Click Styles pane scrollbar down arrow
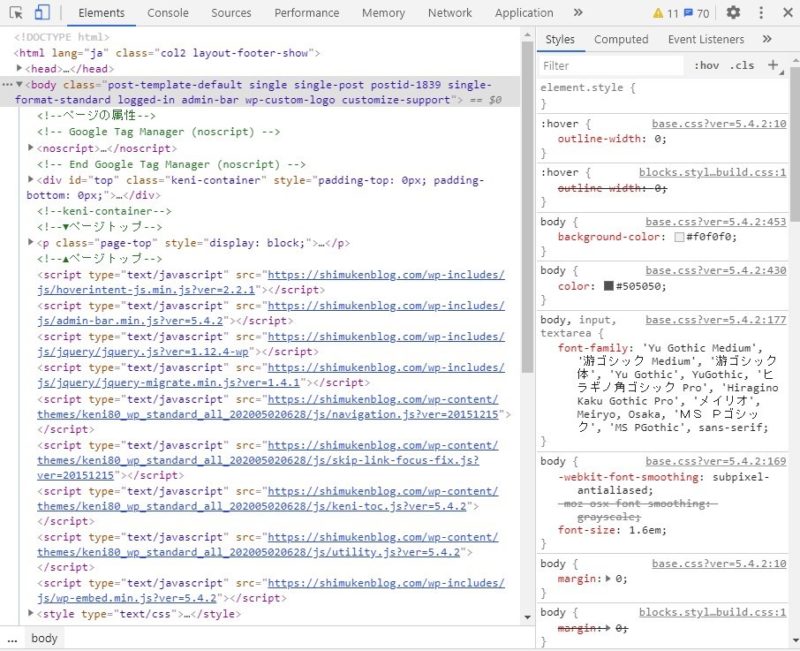This screenshot has height=651, width=800. click(x=795, y=640)
